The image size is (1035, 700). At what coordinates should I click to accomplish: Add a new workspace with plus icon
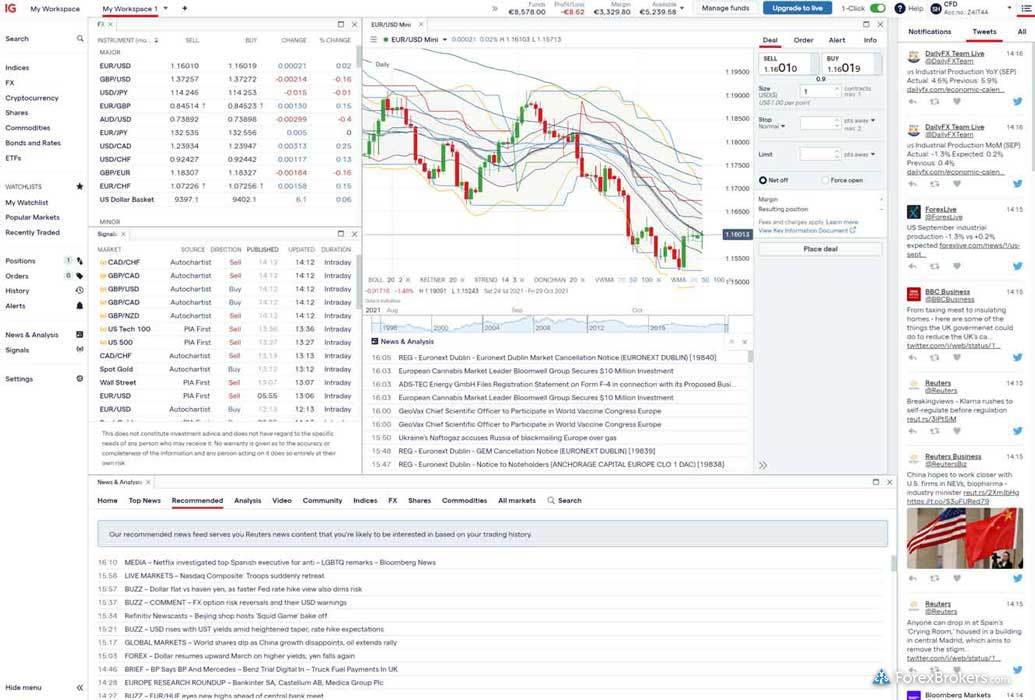(184, 8)
